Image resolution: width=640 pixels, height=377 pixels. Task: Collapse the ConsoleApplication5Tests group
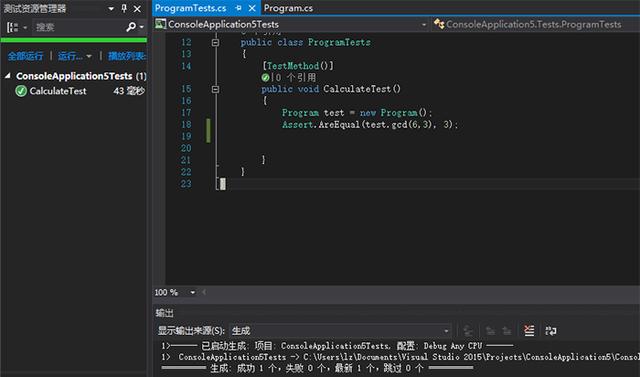pos(8,76)
